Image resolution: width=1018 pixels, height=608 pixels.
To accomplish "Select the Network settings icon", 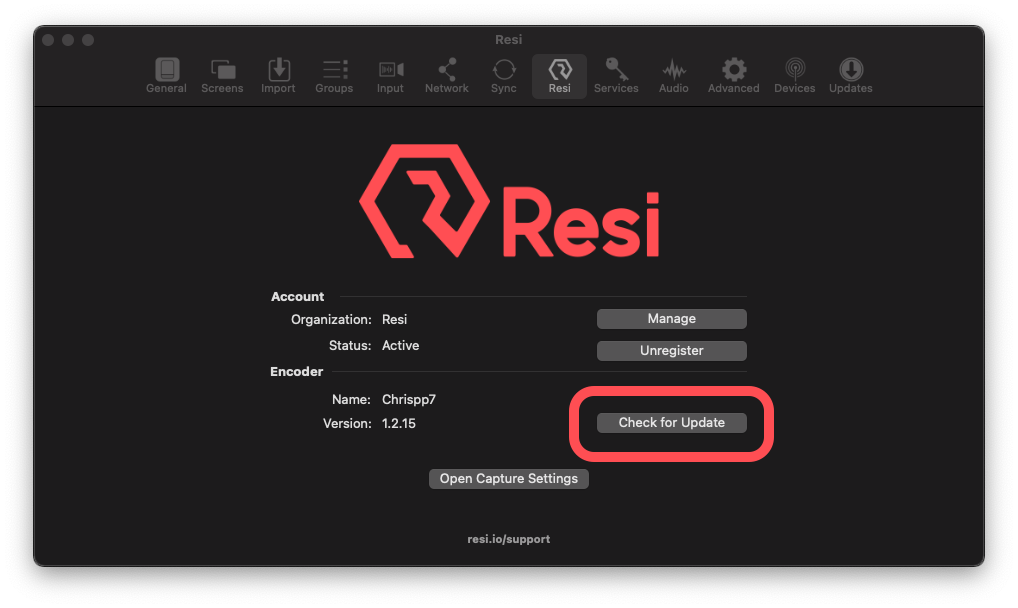I will [446, 75].
